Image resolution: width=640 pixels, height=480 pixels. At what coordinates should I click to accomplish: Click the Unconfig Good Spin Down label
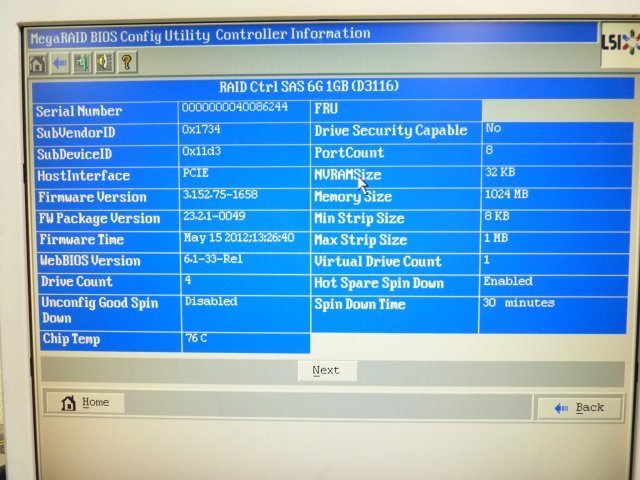100,310
